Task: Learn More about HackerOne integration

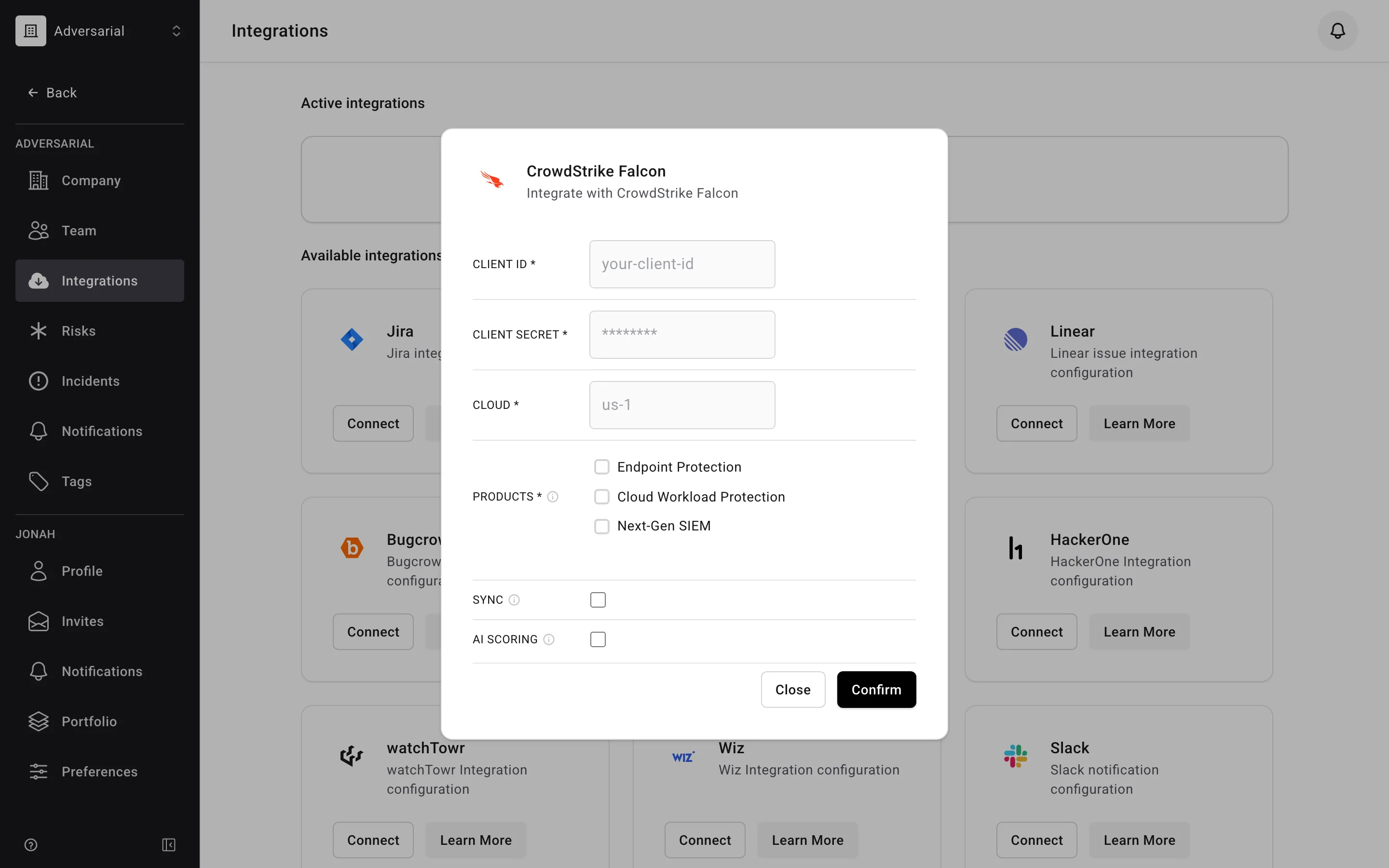Action: point(1139,632)
